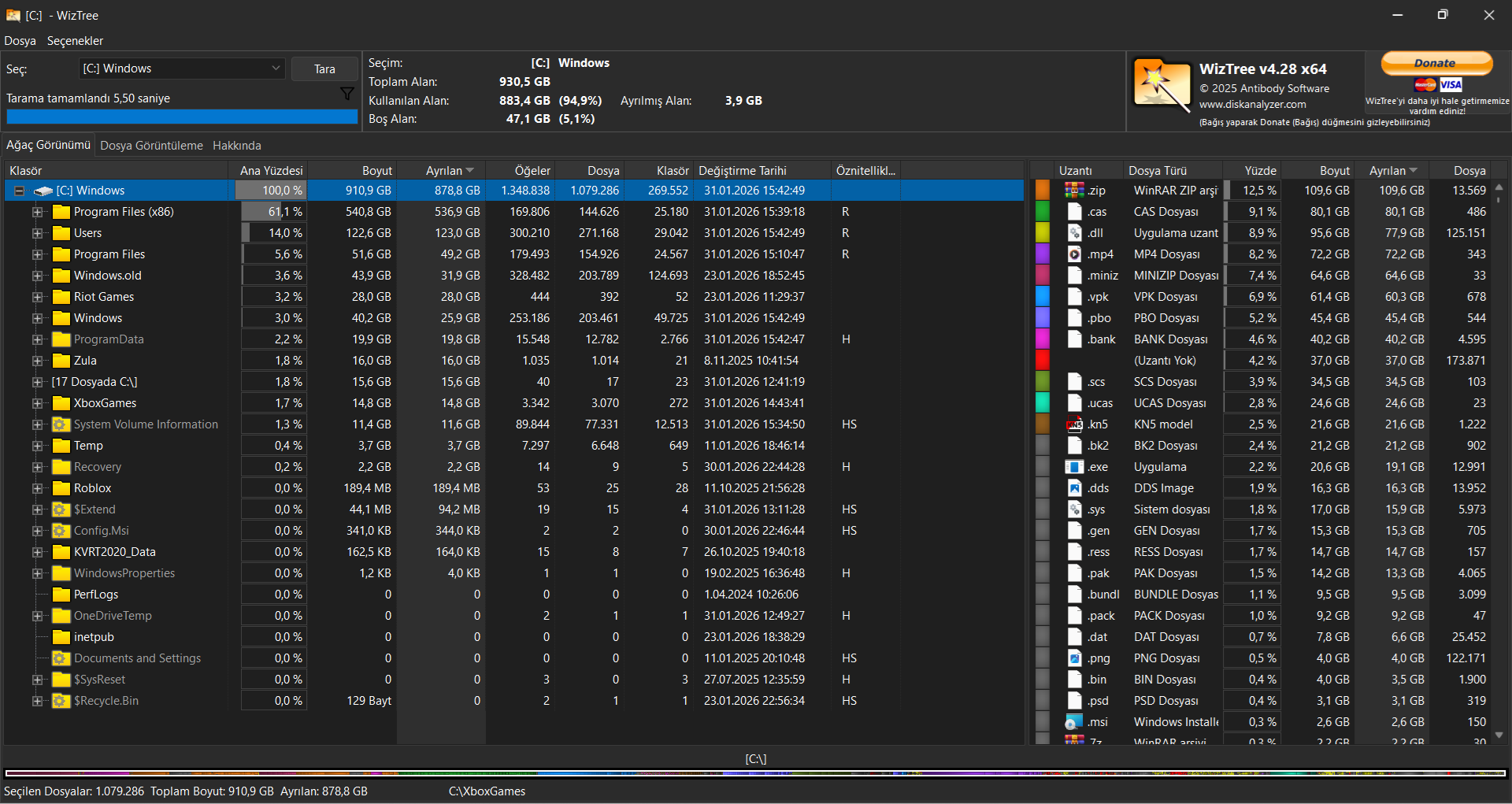Image resolution: width=1512 pixels, height=804 pixels.
Task: Click the .kn5 model file icon
Action: 1074,424
